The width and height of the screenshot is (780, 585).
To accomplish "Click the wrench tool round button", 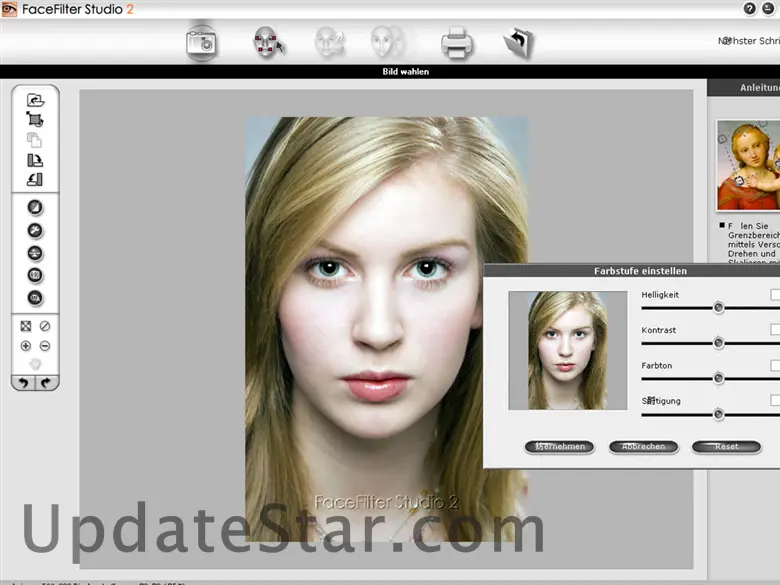I will [x=35, y=230].
